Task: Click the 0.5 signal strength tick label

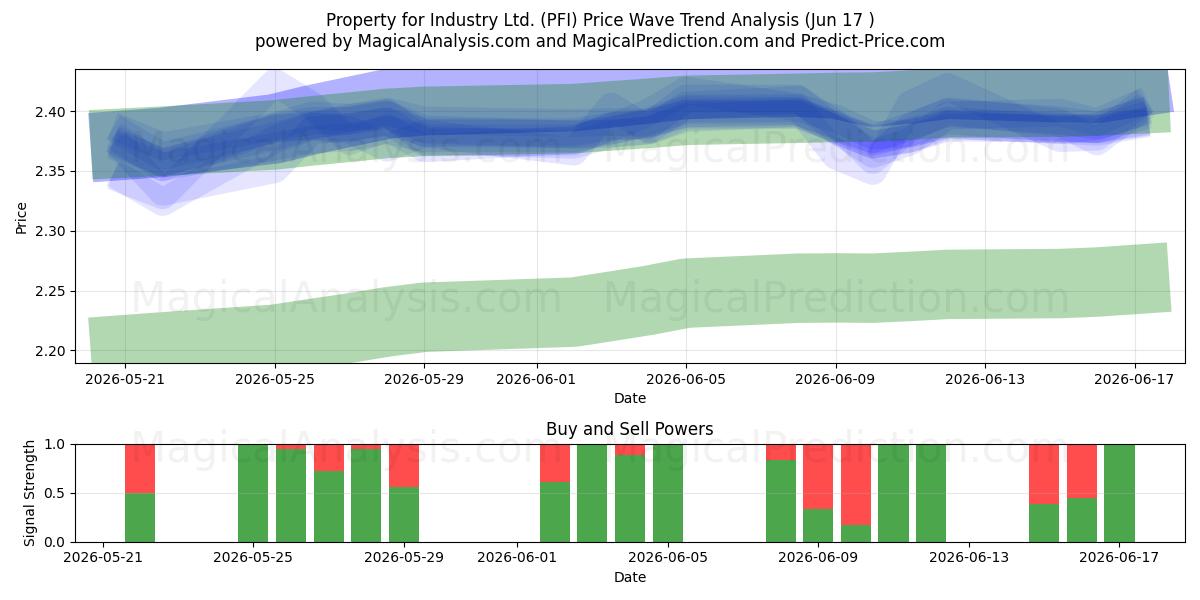Action: [57, 493]
